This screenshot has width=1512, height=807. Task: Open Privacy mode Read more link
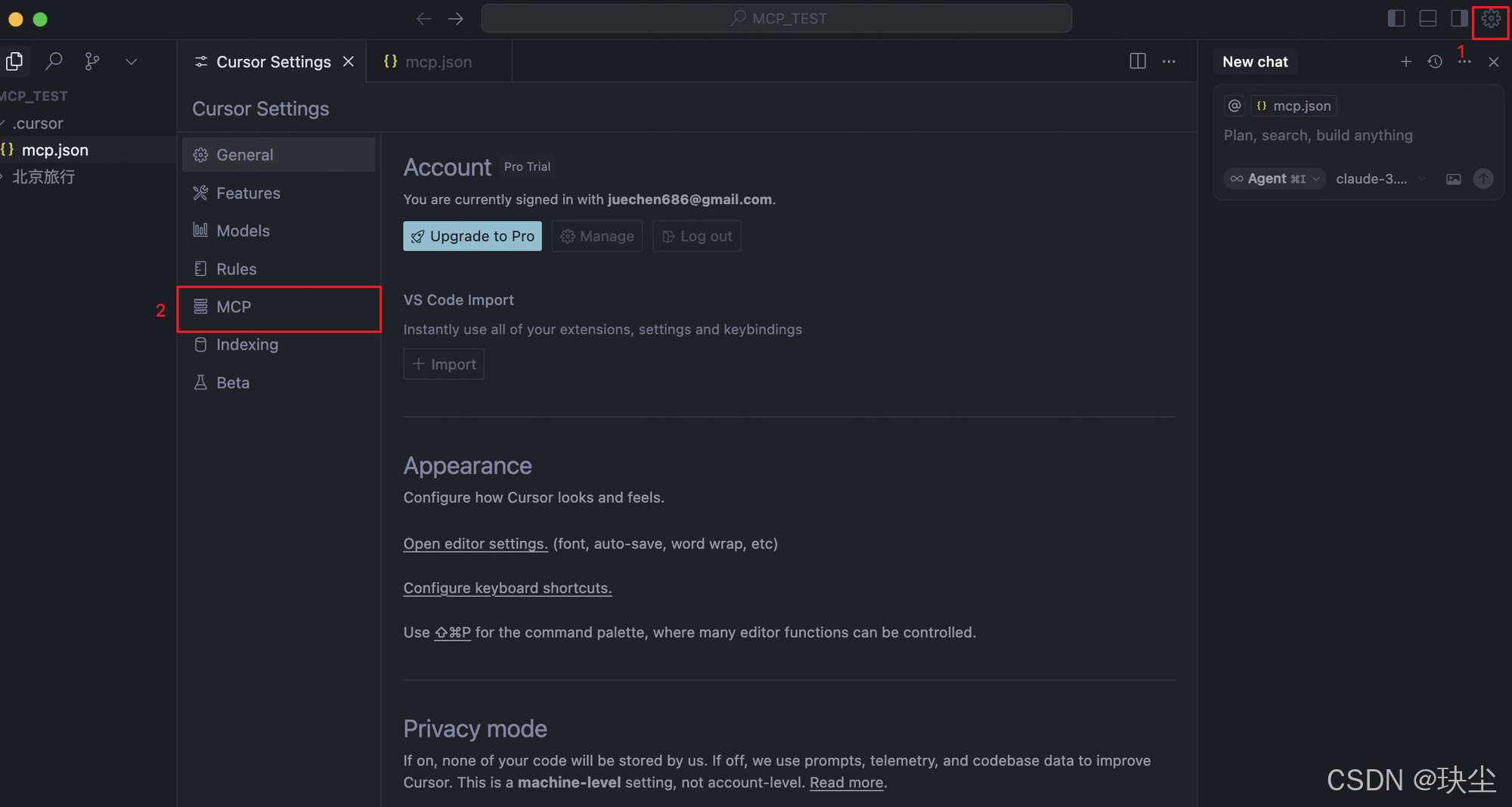point(846,783)
